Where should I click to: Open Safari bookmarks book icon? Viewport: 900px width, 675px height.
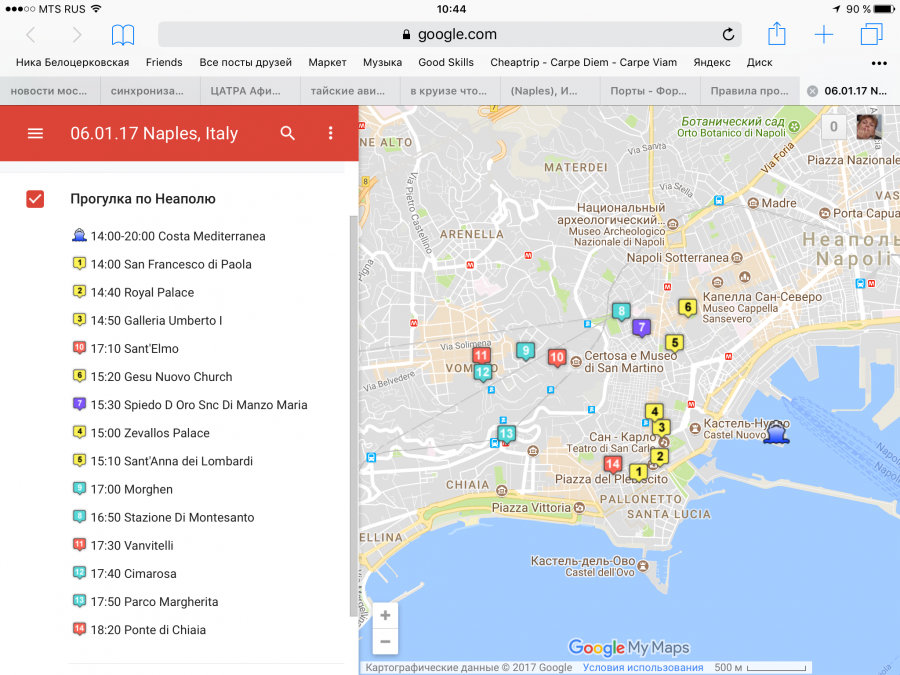122,35
